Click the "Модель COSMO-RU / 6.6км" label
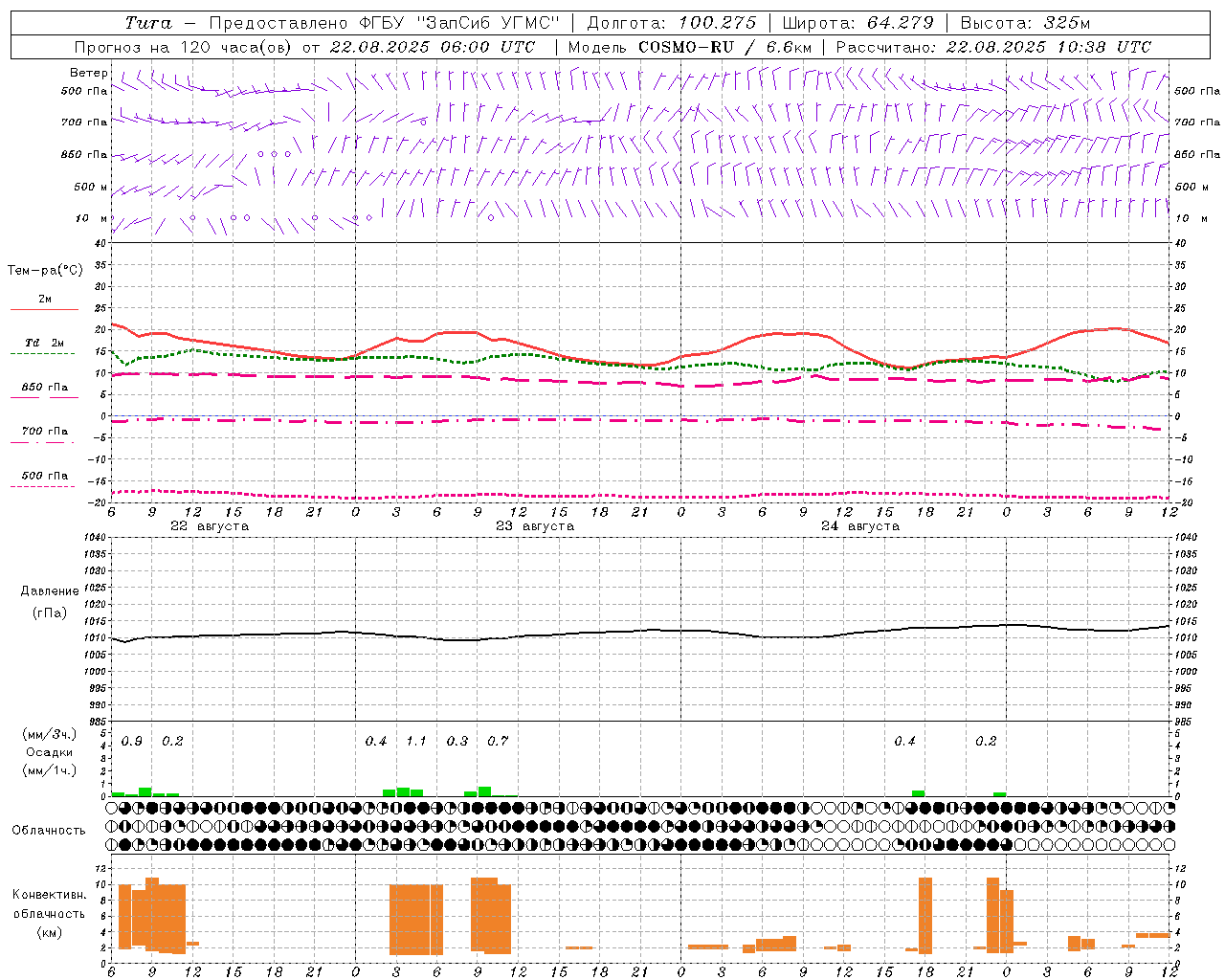Image resolution: width=1225 pixels, height=980 pixels. (689, 47)
